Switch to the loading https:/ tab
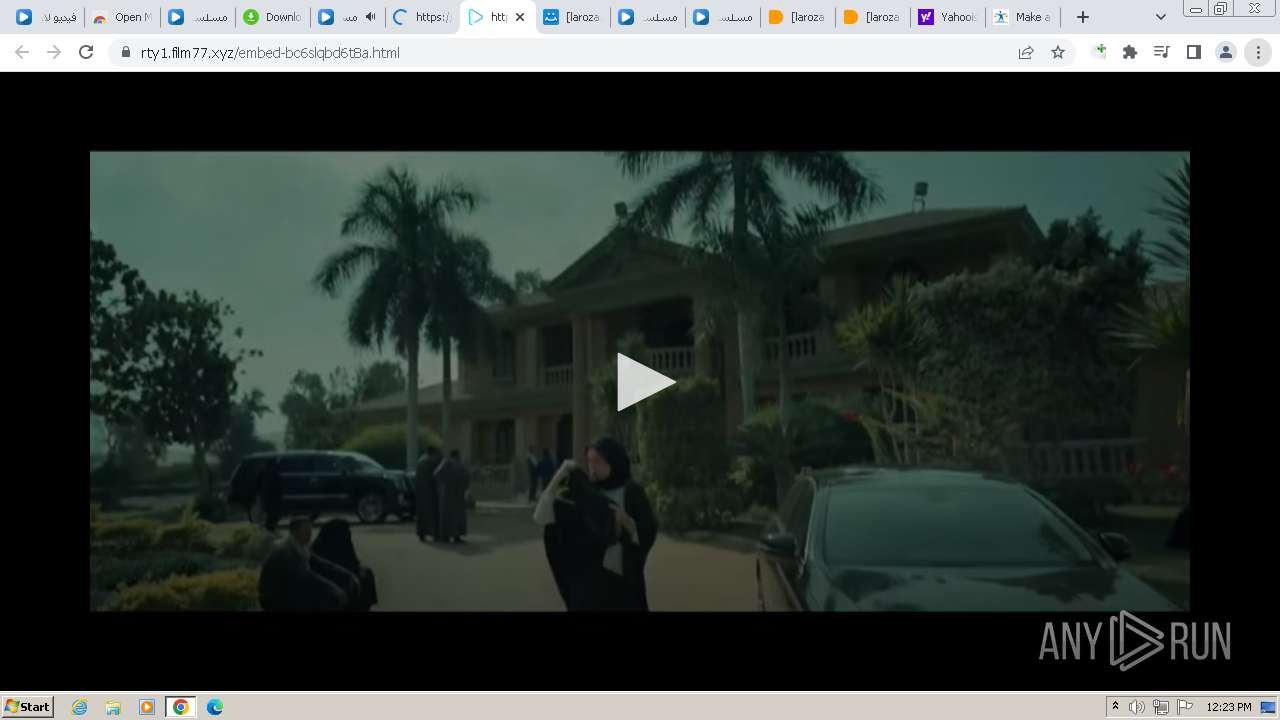Image resolution: width=1280 pixels, height=720 pixels. [x=422, y=17]
